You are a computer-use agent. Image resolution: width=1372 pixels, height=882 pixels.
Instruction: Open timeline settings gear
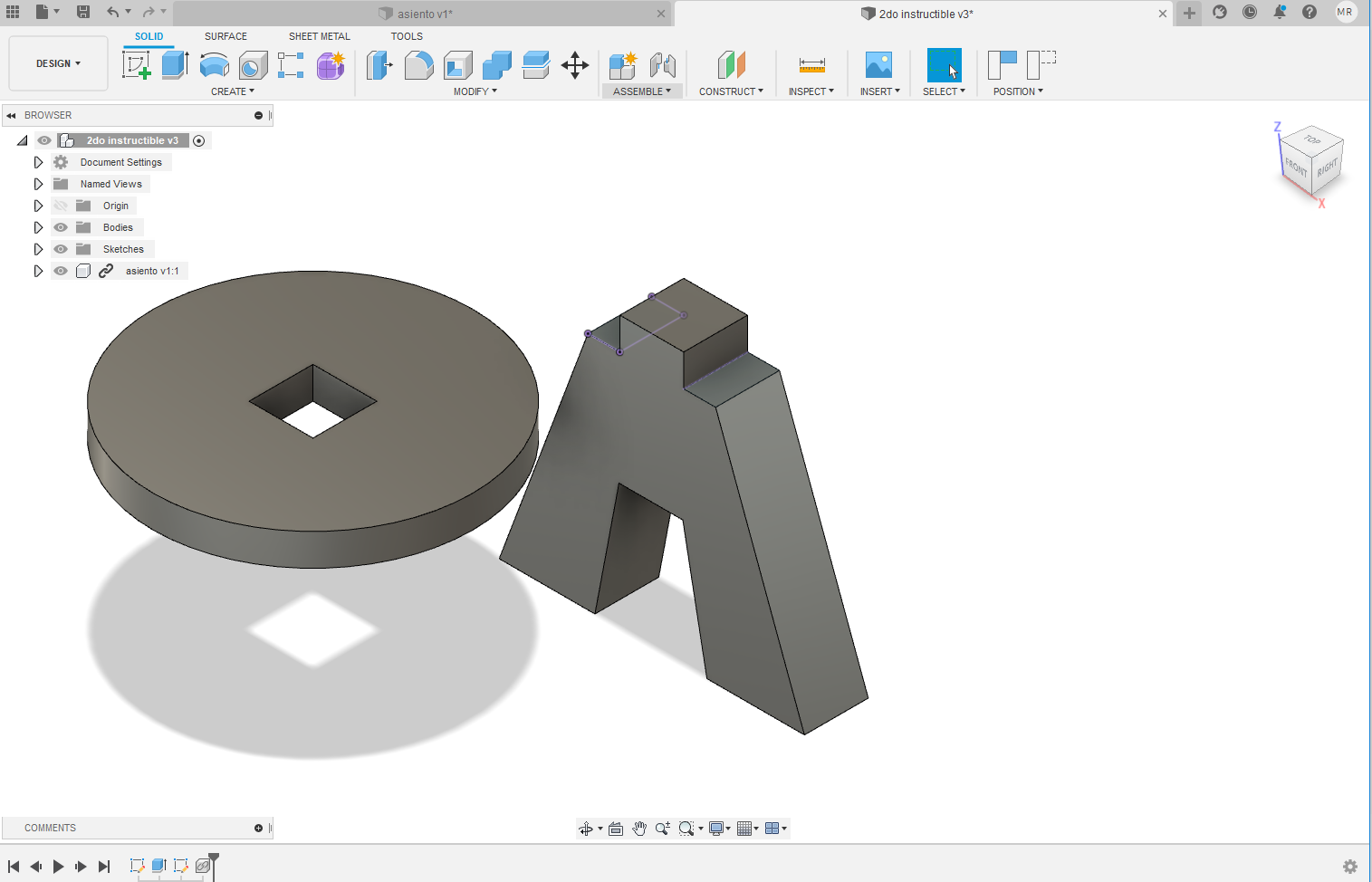click(1350, 867)
